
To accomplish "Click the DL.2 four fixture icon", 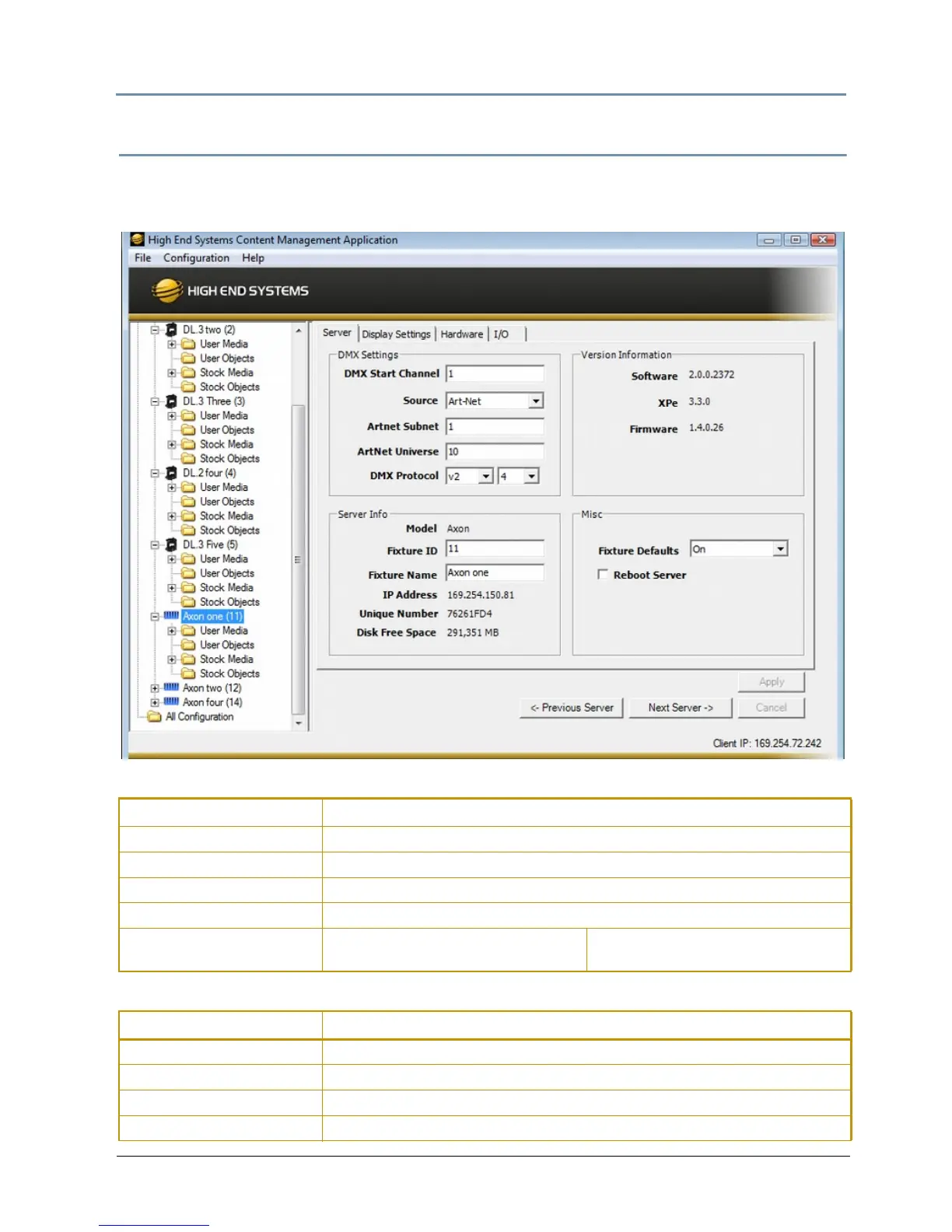I will coord(172,473).
